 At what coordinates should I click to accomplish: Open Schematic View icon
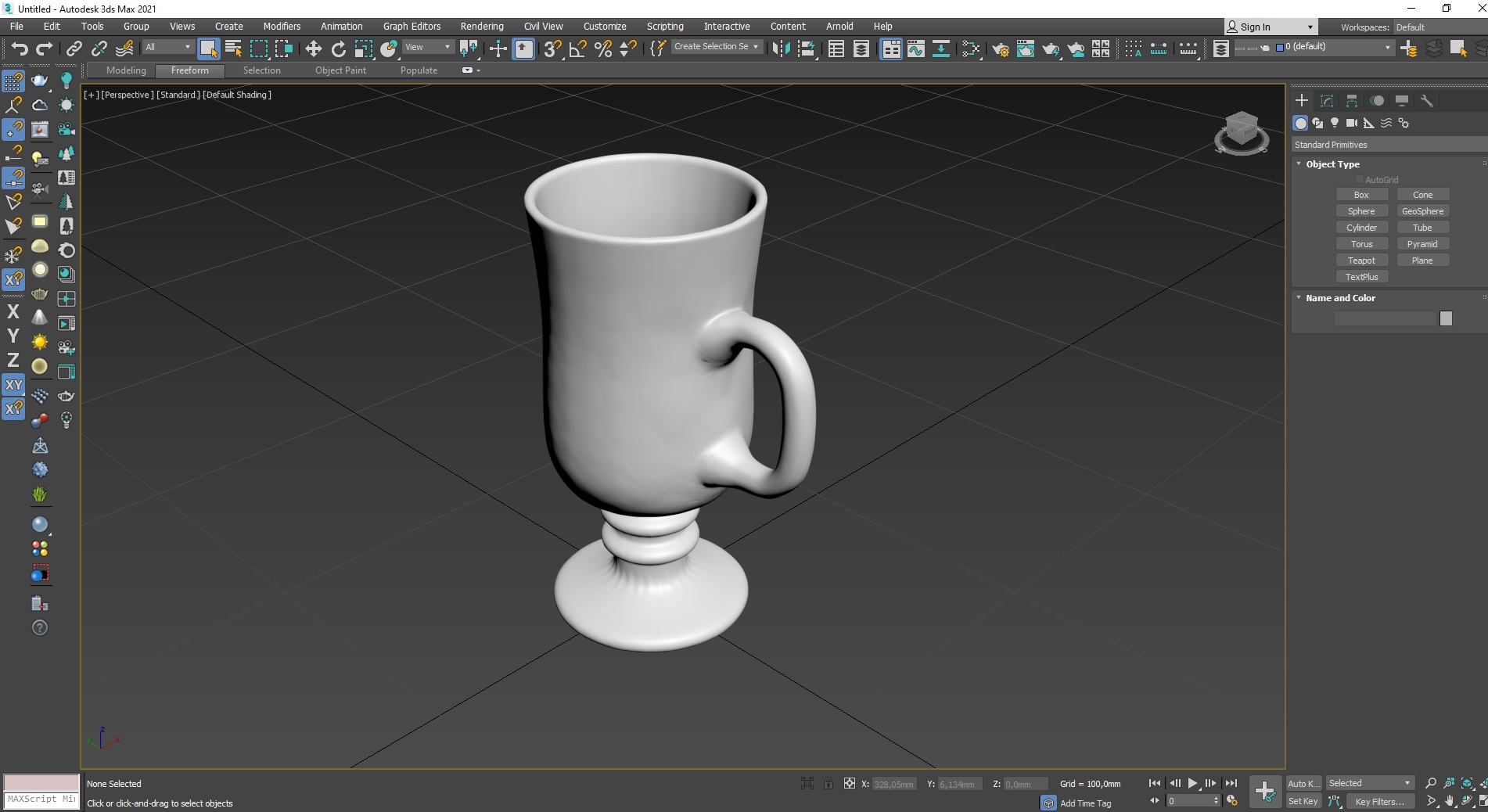click(941, 49)
